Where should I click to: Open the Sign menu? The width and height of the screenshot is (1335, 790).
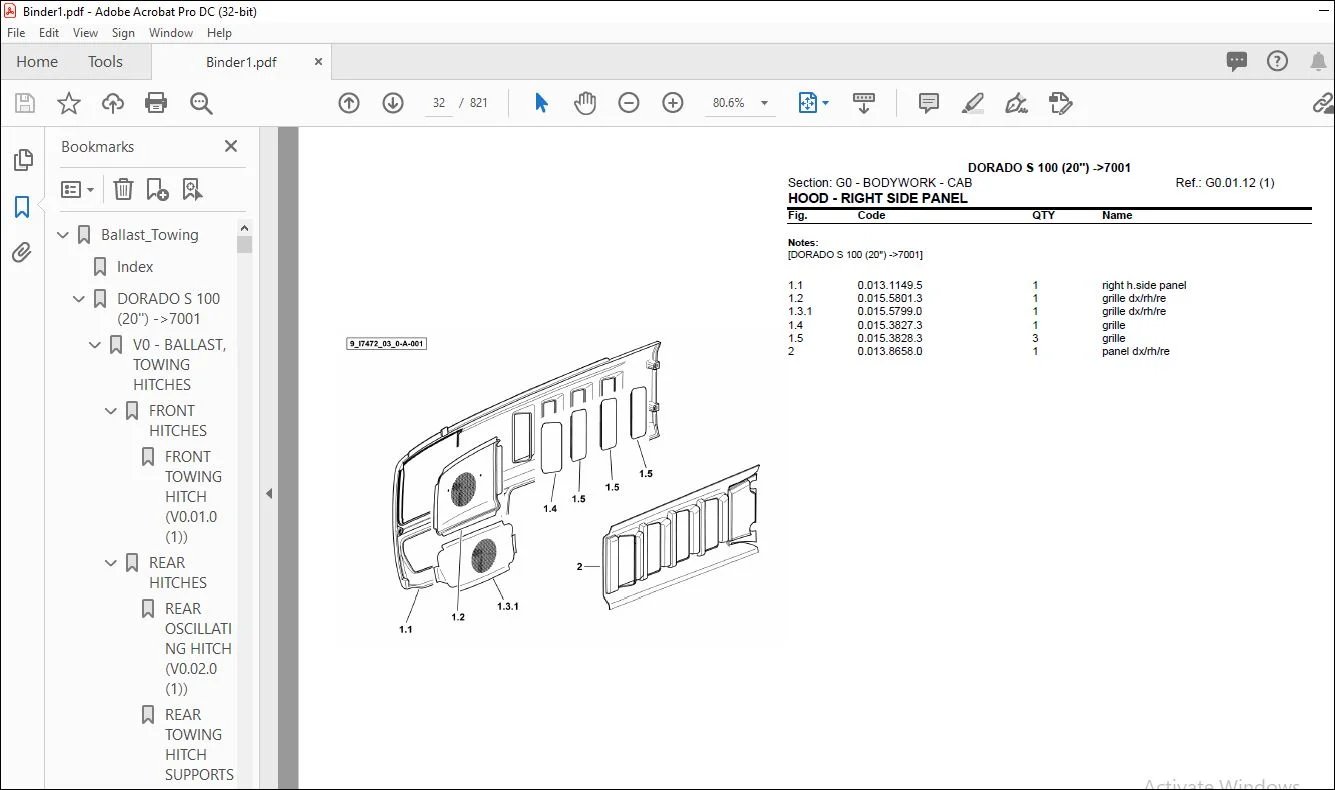coord(123,33)
